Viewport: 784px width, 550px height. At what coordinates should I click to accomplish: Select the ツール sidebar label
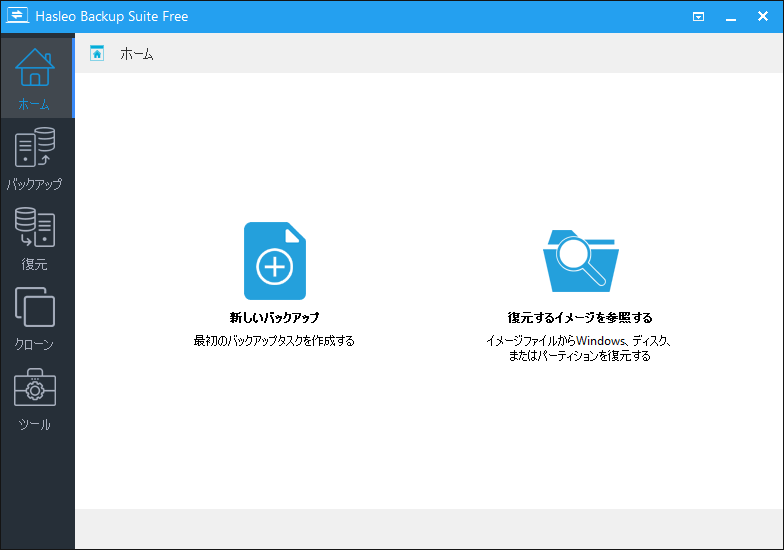[34, 424]
